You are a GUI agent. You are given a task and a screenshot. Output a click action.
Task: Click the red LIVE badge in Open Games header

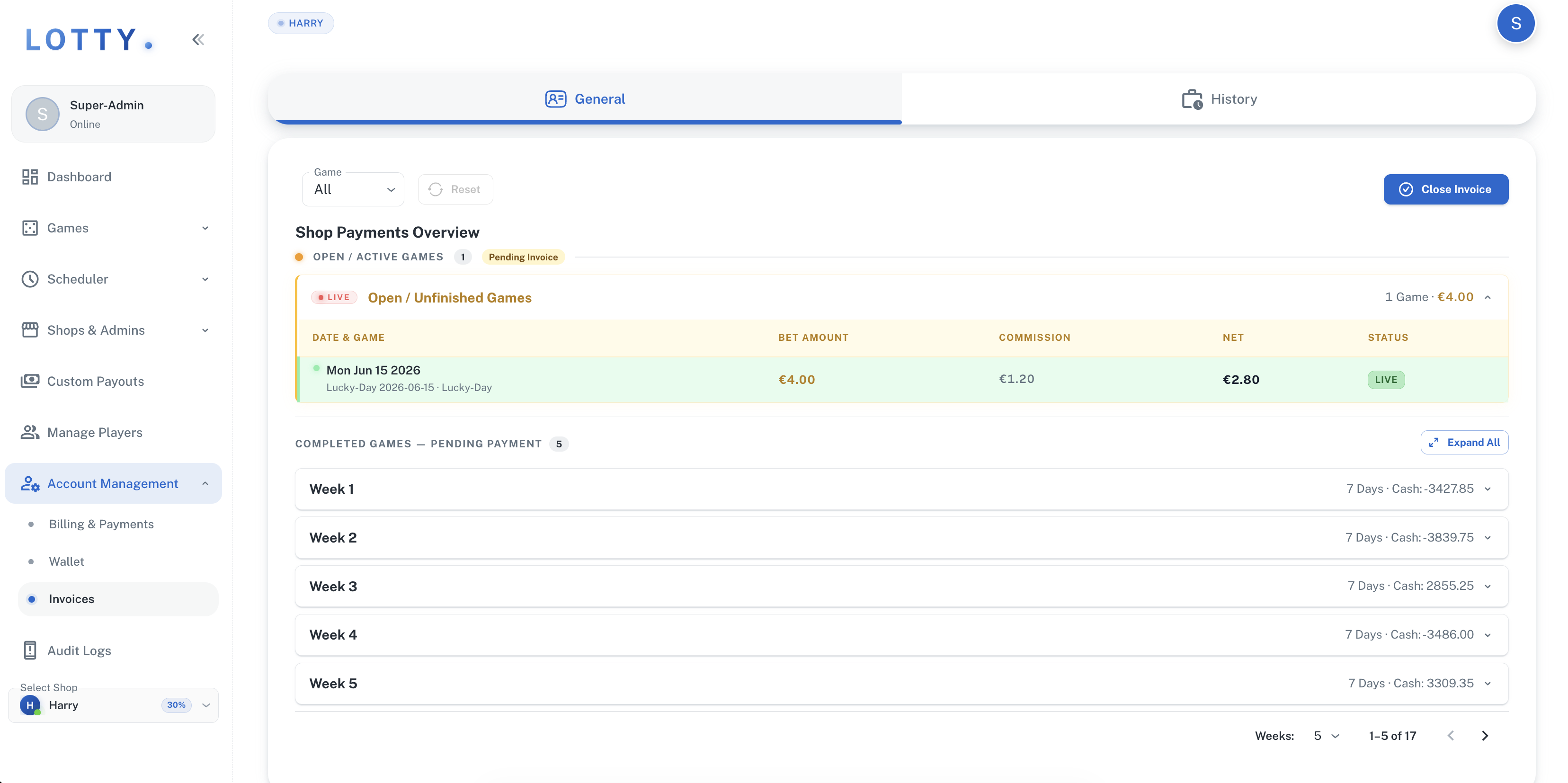click(334, 297)
